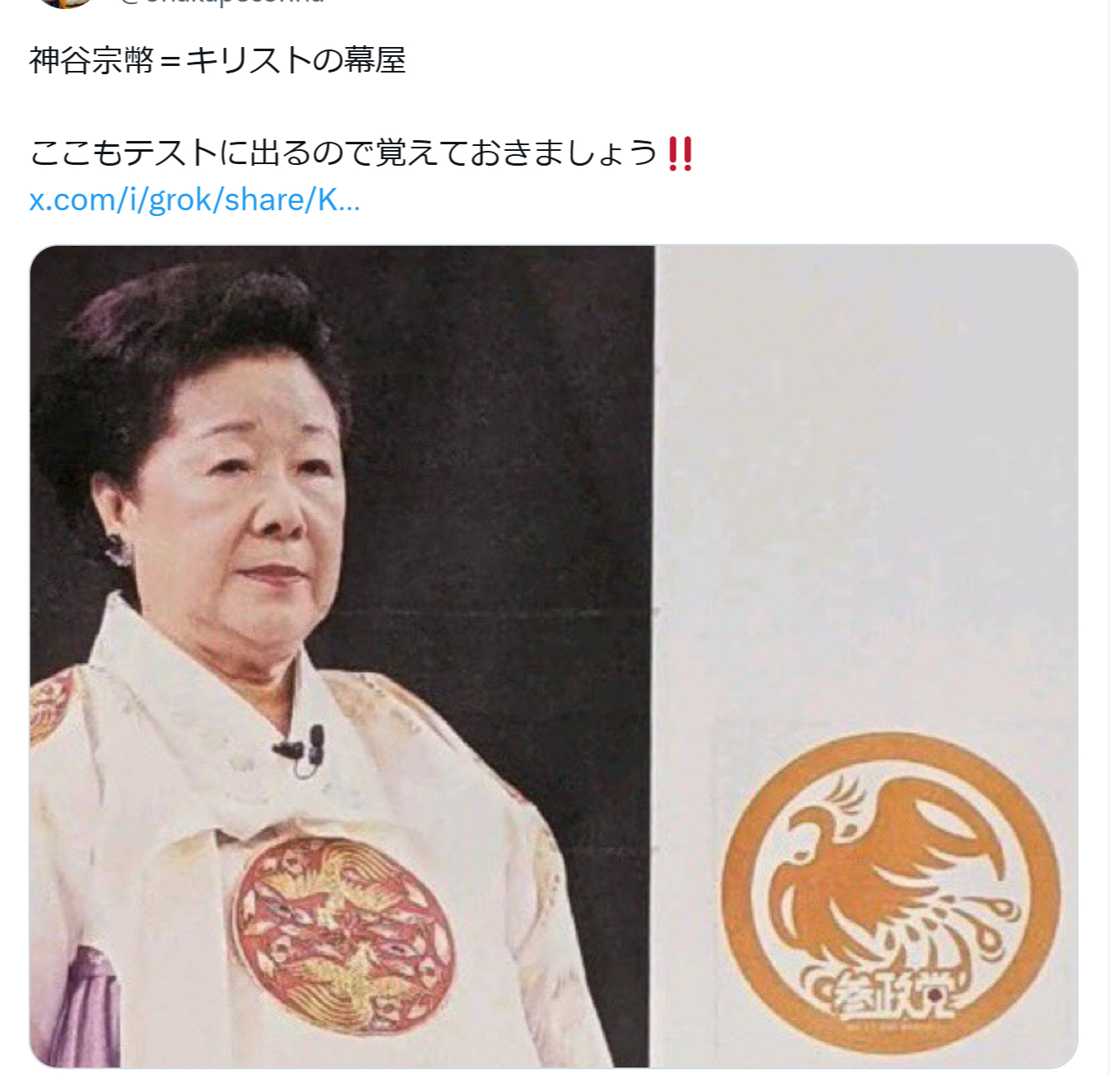Click the cropped profile avatar at top
The width and height of the screenshot is (1120, 1075).
point(66,3)
